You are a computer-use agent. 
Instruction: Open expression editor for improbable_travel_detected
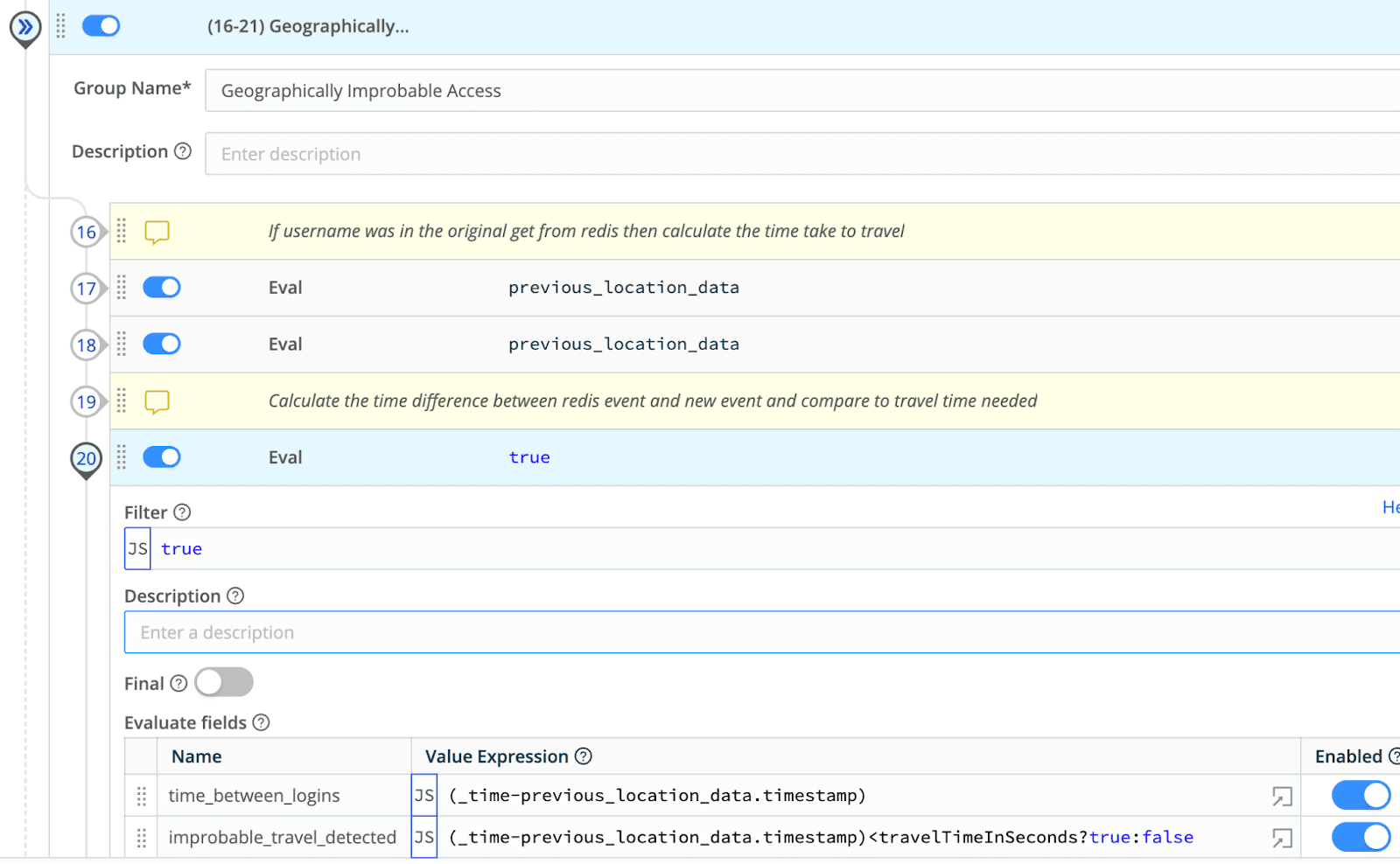coord(1282,838)
